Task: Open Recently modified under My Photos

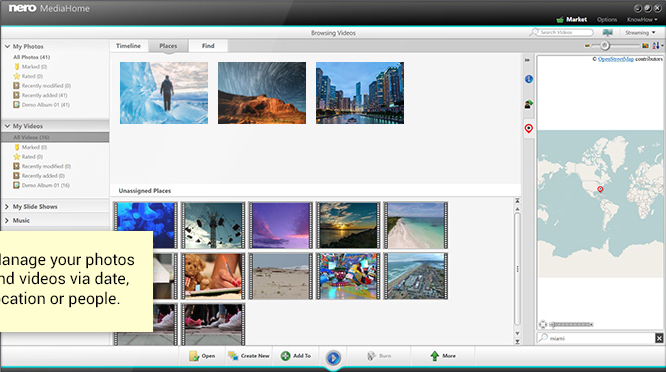Action: 42,86
